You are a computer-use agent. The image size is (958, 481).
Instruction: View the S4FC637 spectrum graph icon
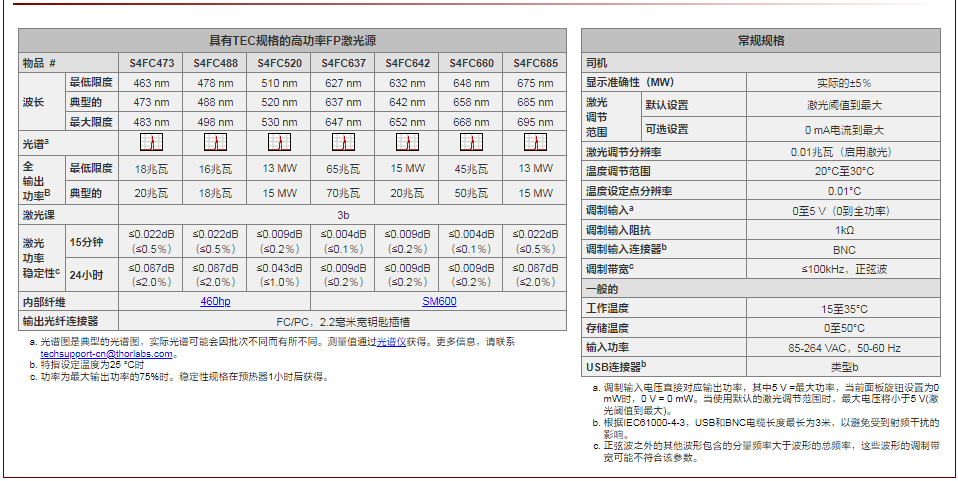(343, 143)
